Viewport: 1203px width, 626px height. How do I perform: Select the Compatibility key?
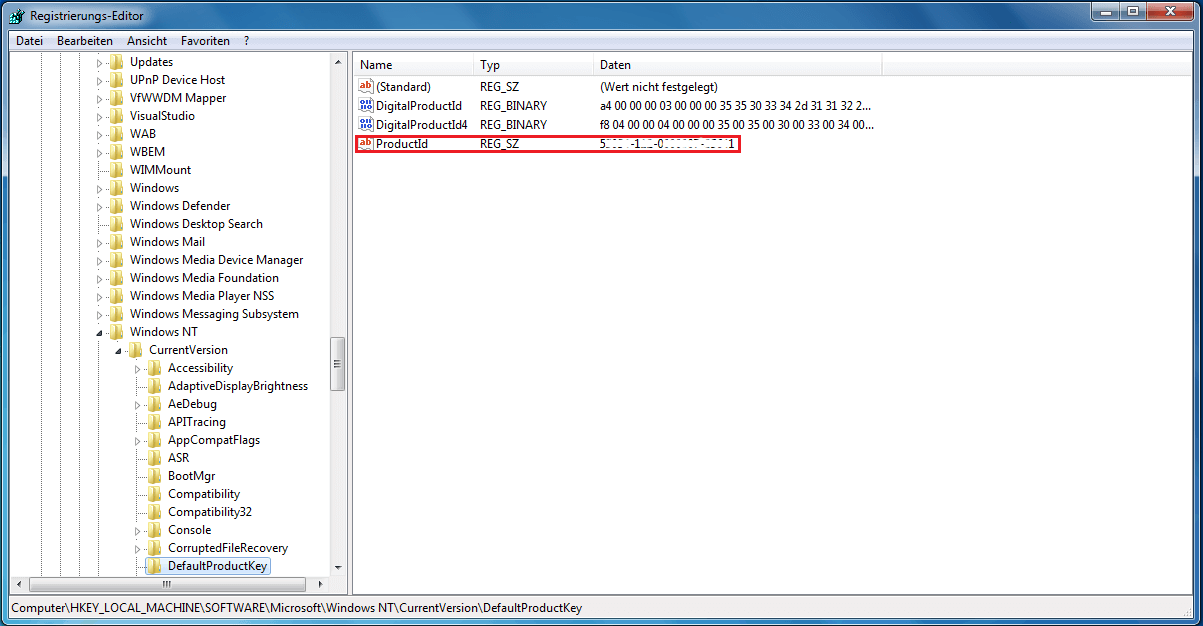point(204,494)
